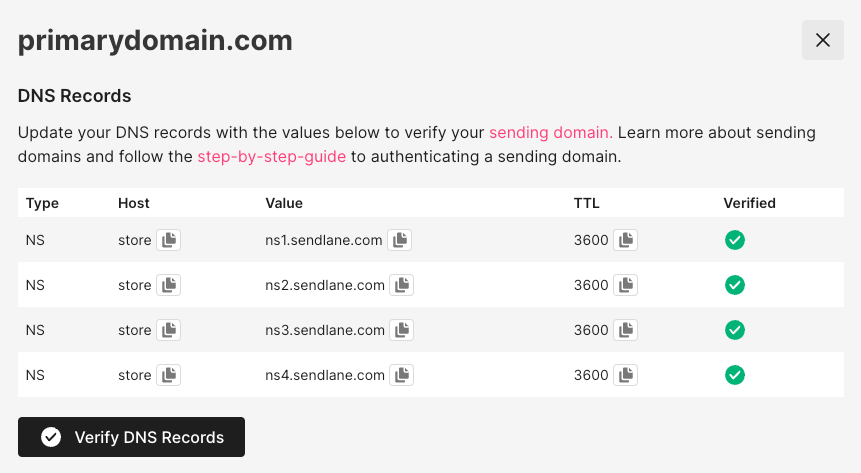Image resolution: width=861 pixels, height=473 pixels.
Task: Copy host value for ns2.sendlane.com record
Action: (x=169, y=285)
